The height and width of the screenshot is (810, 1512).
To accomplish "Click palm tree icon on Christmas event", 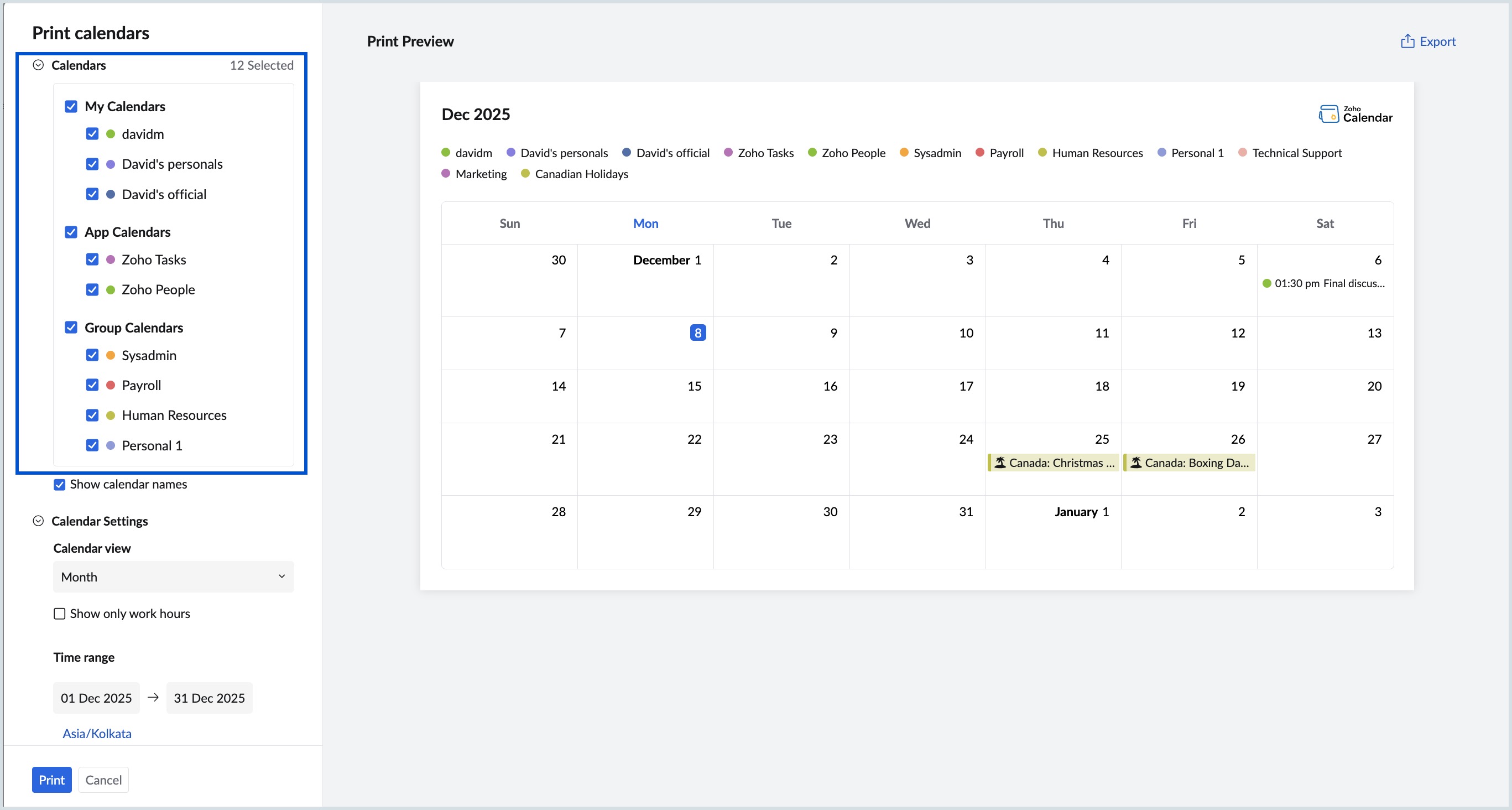I will point(1000,463).
